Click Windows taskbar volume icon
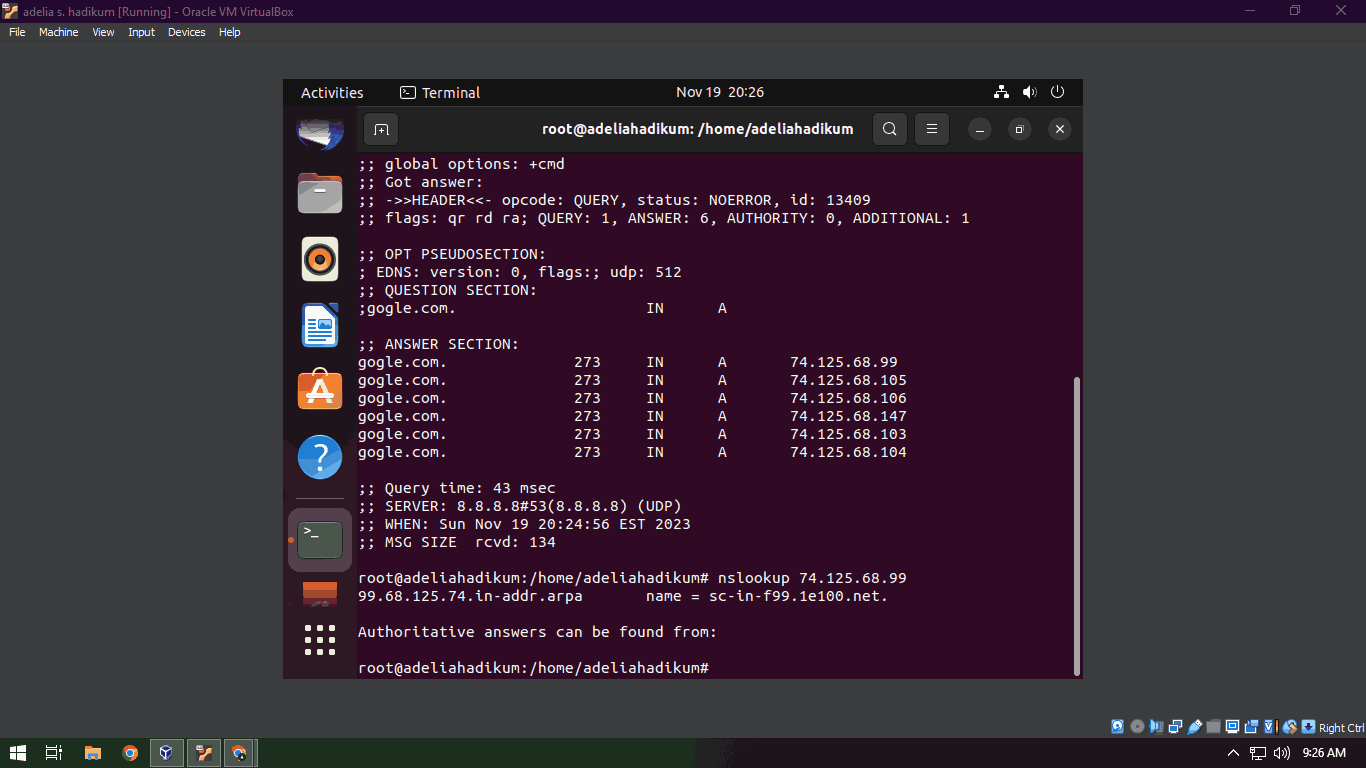 (x=1282, y=753)
